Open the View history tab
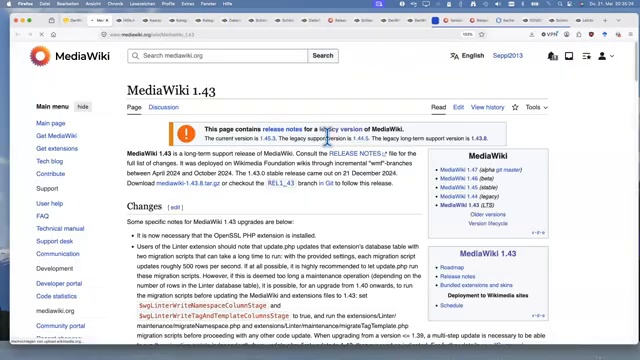640x360 pixels. (487, 107)
